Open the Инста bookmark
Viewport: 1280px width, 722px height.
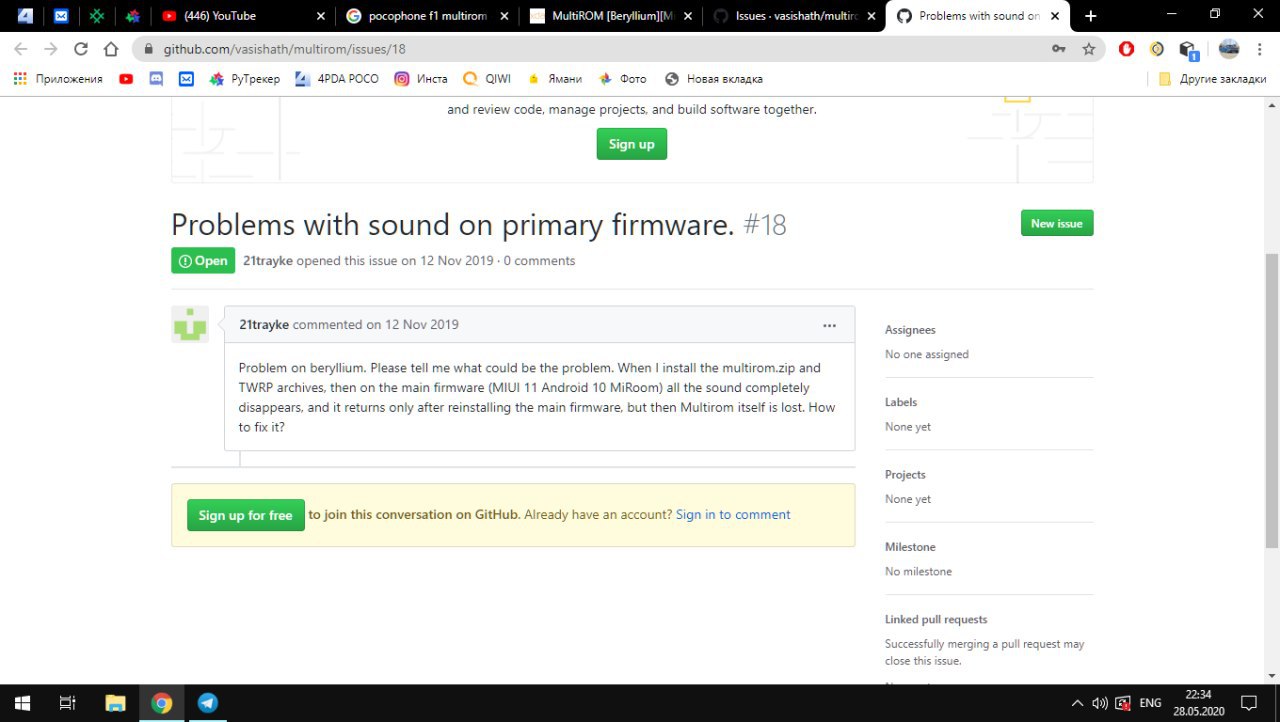tap(421, 79)
